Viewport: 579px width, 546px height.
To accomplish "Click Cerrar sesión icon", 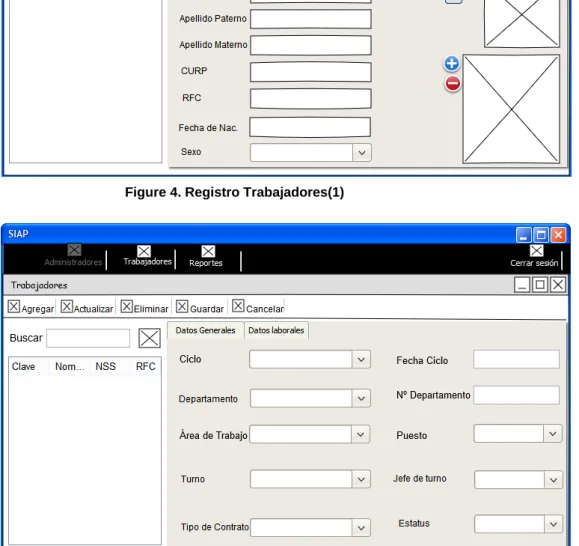I will point(536,251).
